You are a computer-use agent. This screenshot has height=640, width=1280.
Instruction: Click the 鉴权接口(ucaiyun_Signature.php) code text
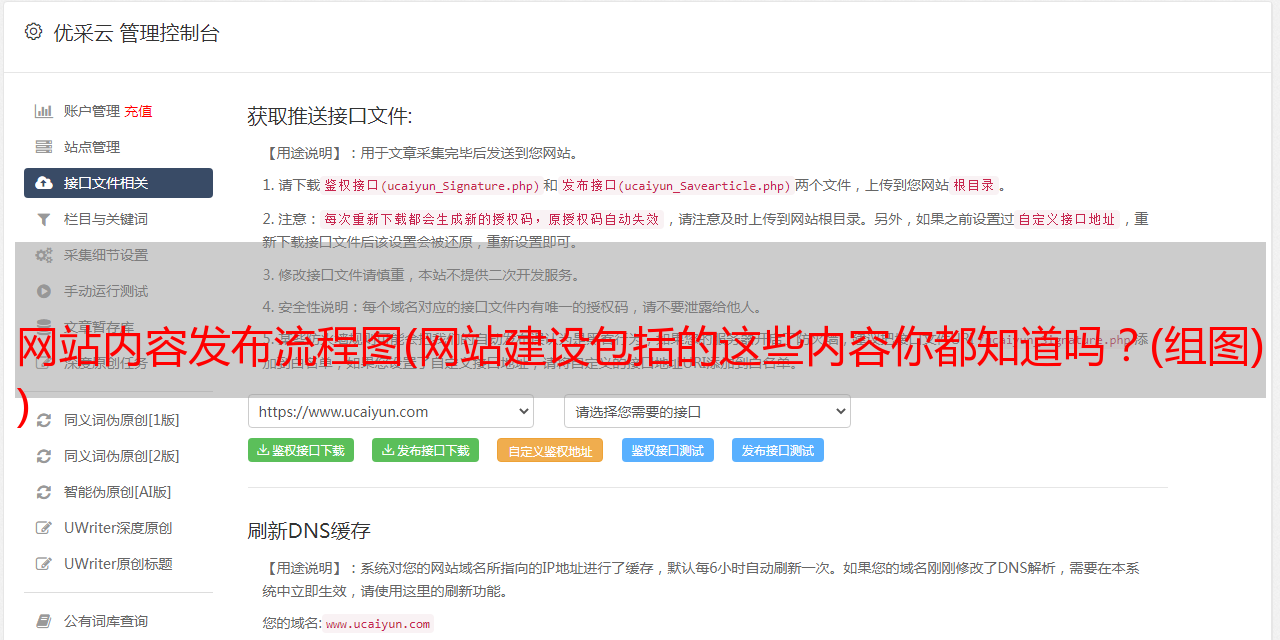(431, 185)
